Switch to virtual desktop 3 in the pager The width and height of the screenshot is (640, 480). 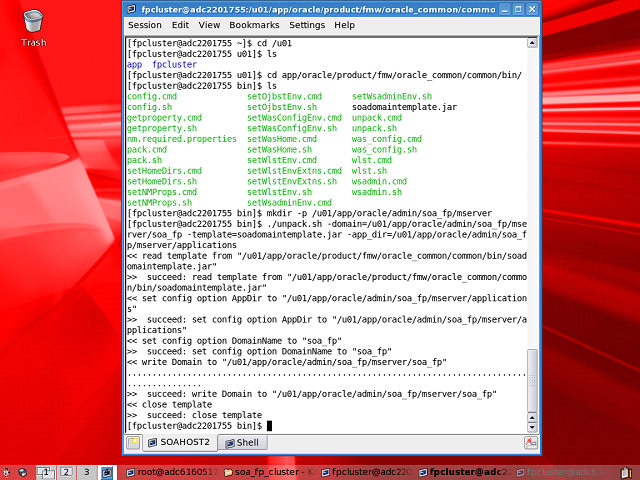pyautogui.click(x=87, y=473)
